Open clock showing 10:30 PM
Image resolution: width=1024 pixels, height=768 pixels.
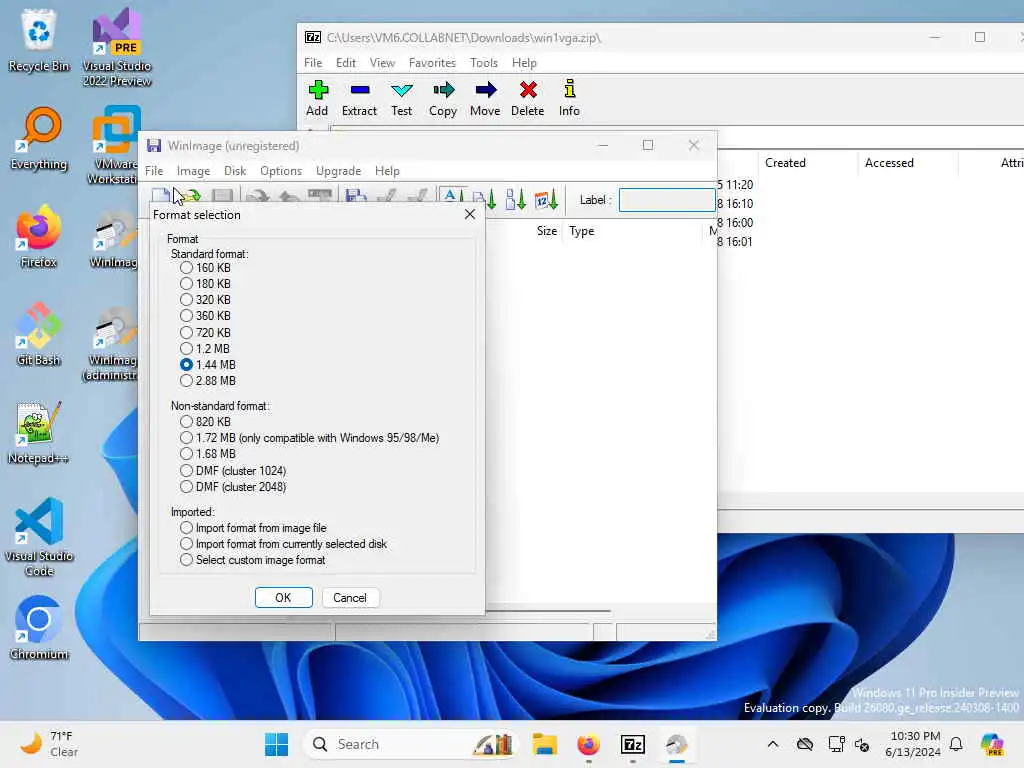click(914, 744)
